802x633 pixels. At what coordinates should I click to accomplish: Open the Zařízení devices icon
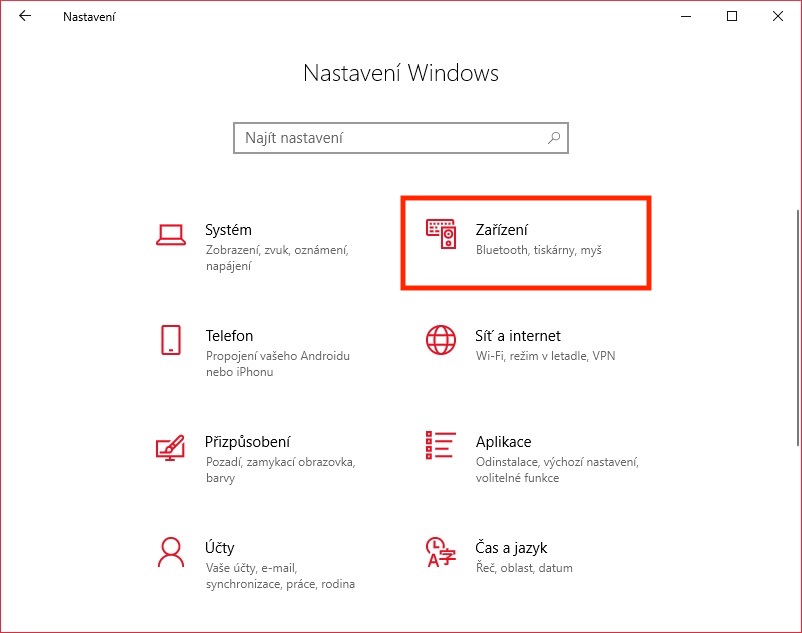[441, 235]
